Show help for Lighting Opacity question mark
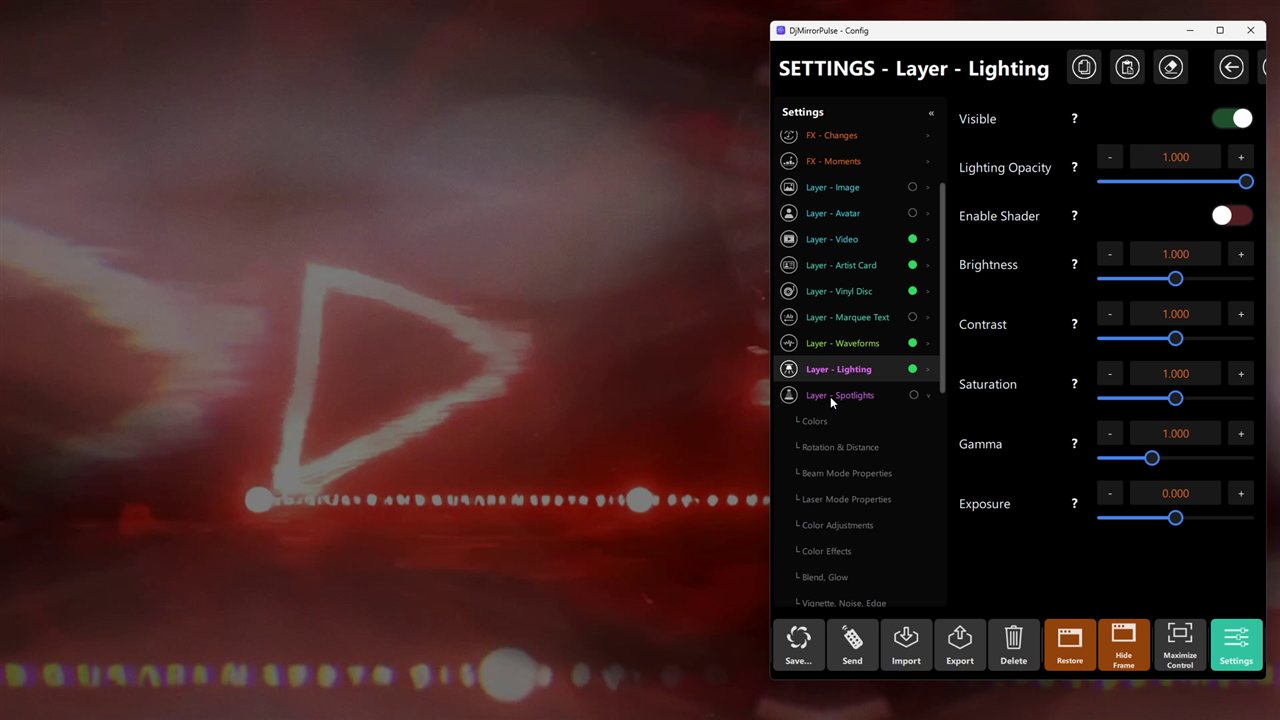Image resolution: width=1280 pixels, height=720 pixels. [1075, 168]
